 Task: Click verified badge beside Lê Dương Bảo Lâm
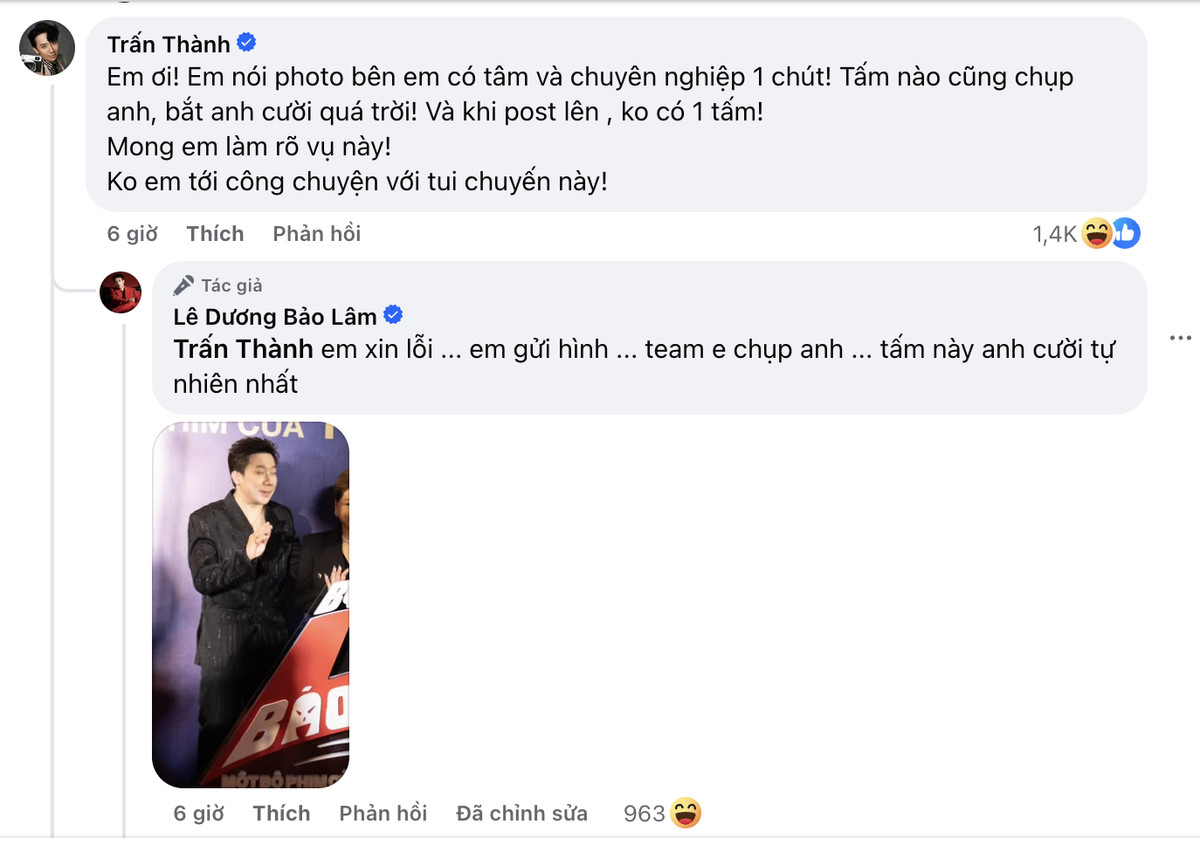click(x=393, y=316)
